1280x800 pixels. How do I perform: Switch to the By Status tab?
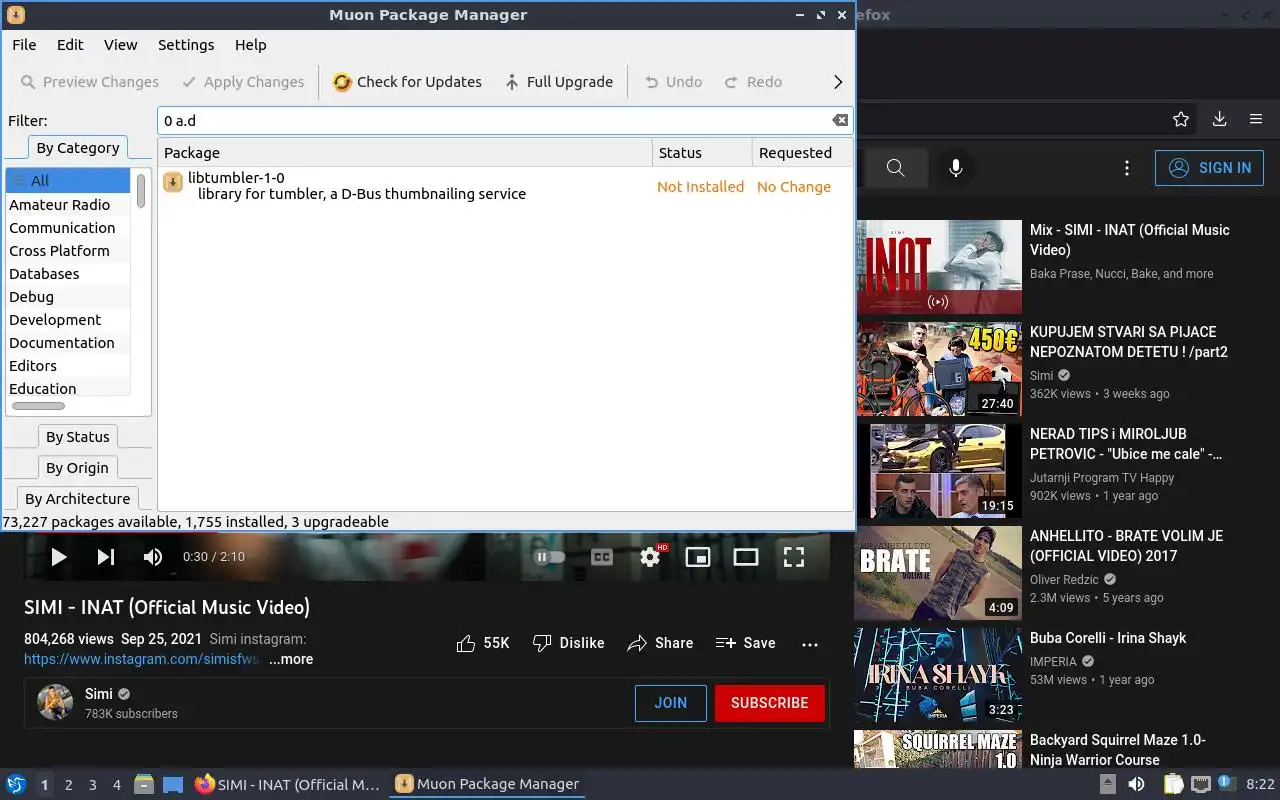click(77, 437)
